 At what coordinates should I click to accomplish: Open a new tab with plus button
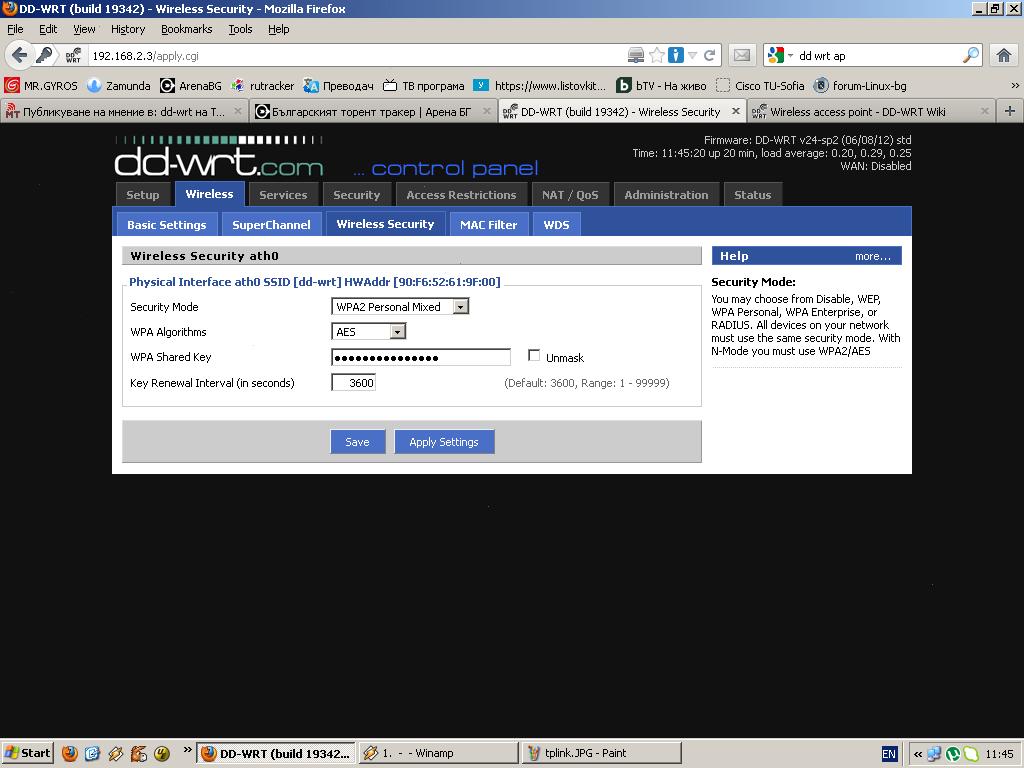click(x=1009, y=111)
